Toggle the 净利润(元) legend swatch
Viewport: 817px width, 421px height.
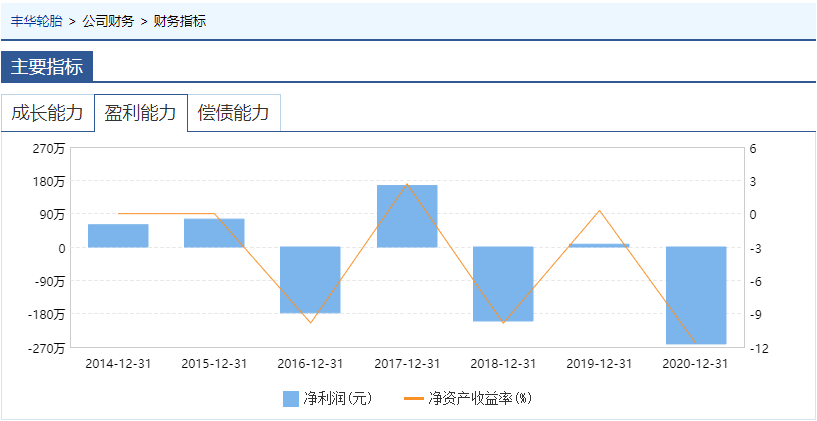coord(291,399)
